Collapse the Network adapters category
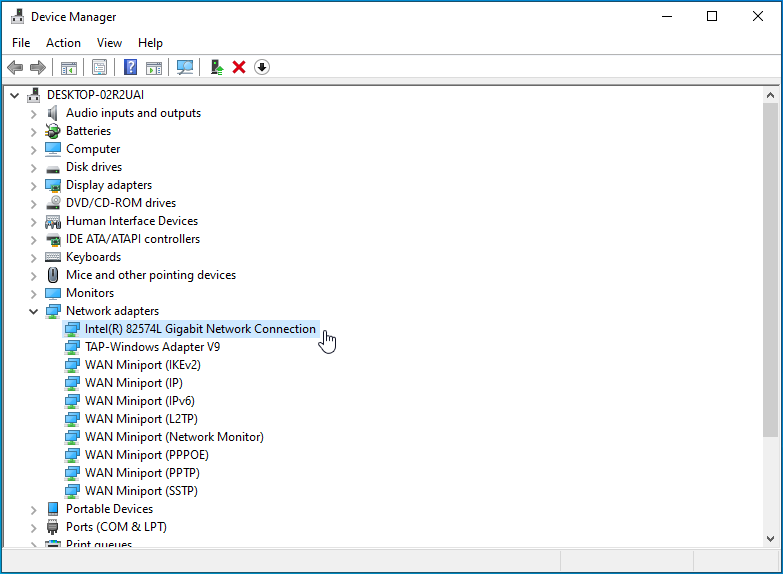 pyautogui.click(x=33, y=311)
